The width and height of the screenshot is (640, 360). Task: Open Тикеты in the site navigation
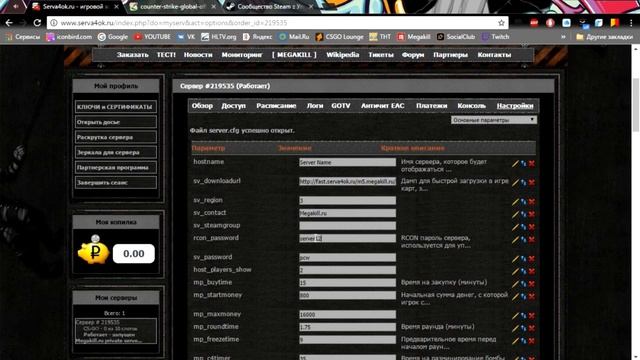(x=381, y=55)
